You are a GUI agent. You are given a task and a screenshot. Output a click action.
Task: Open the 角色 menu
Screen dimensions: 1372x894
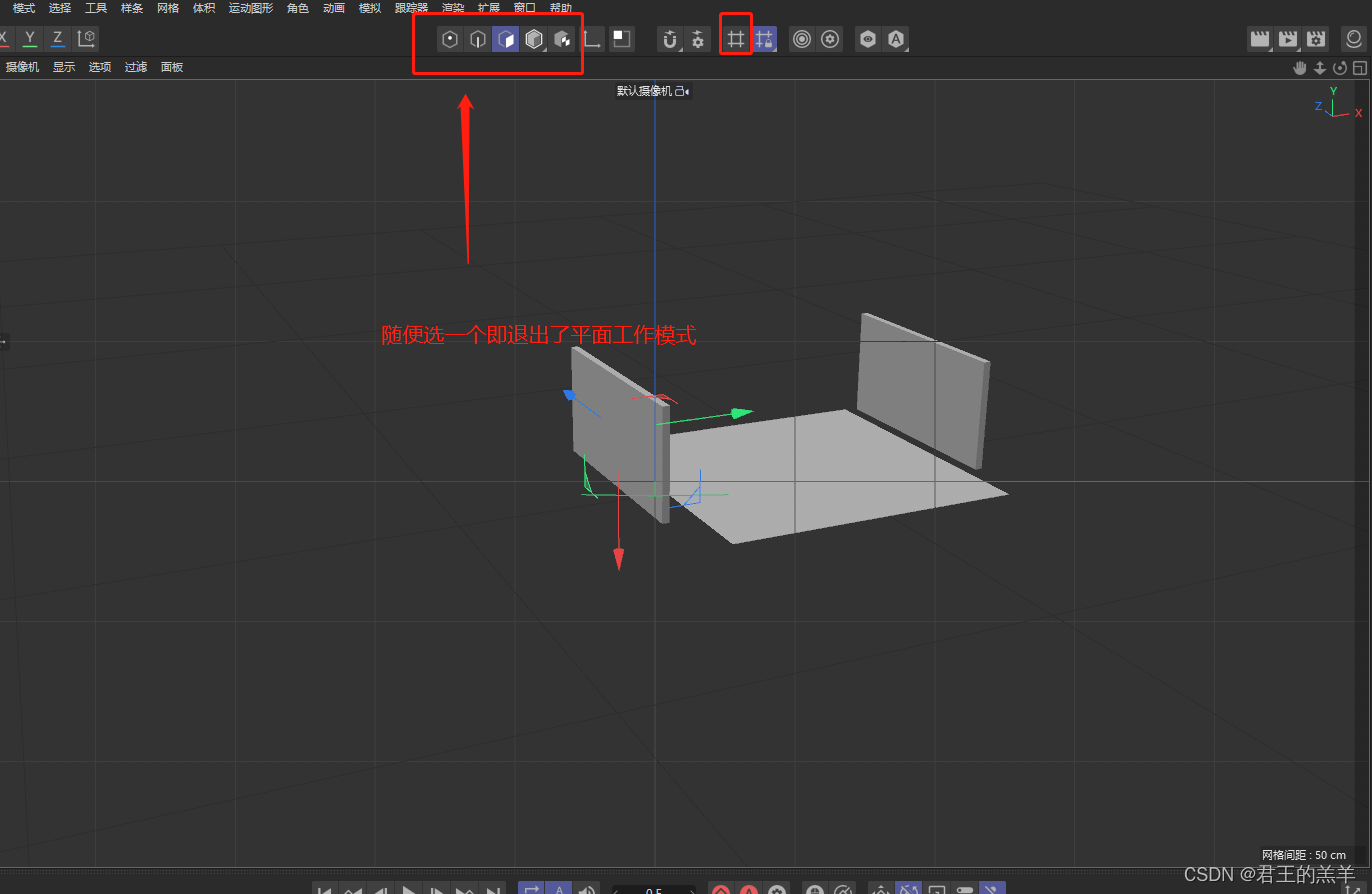click(x=298, y=8)
